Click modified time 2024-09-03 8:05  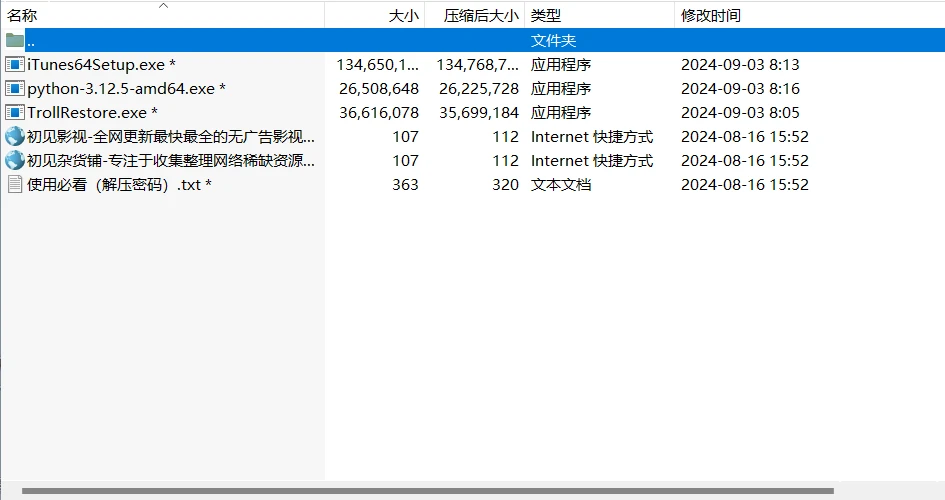pos(740,113)
